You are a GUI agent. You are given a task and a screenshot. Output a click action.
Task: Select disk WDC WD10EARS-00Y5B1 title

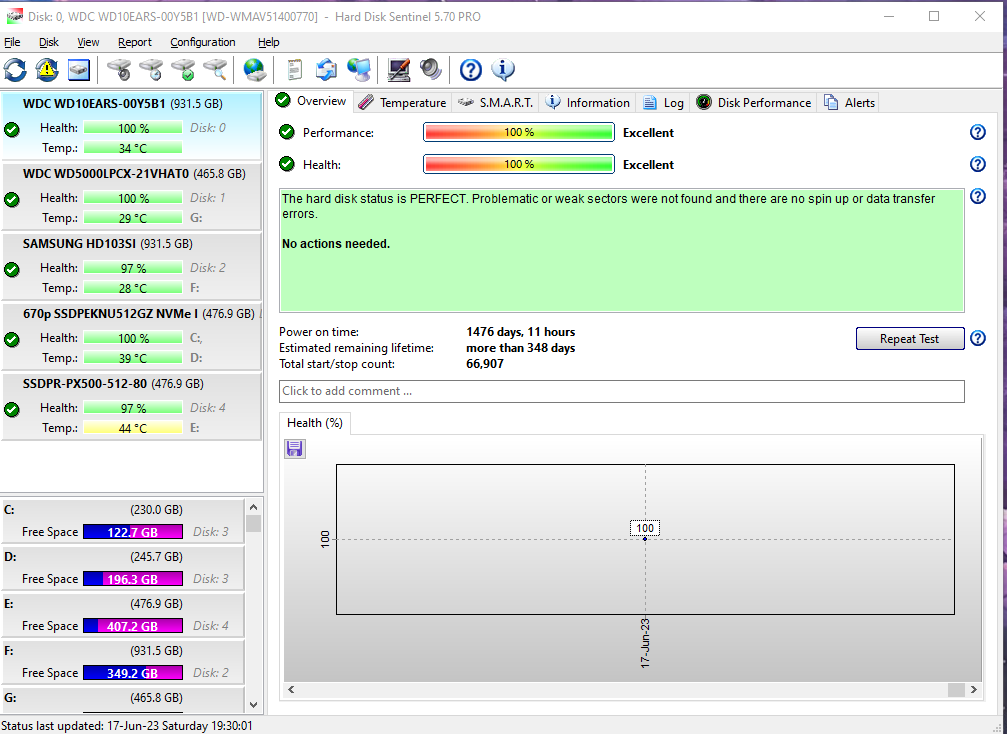[94, 103]
